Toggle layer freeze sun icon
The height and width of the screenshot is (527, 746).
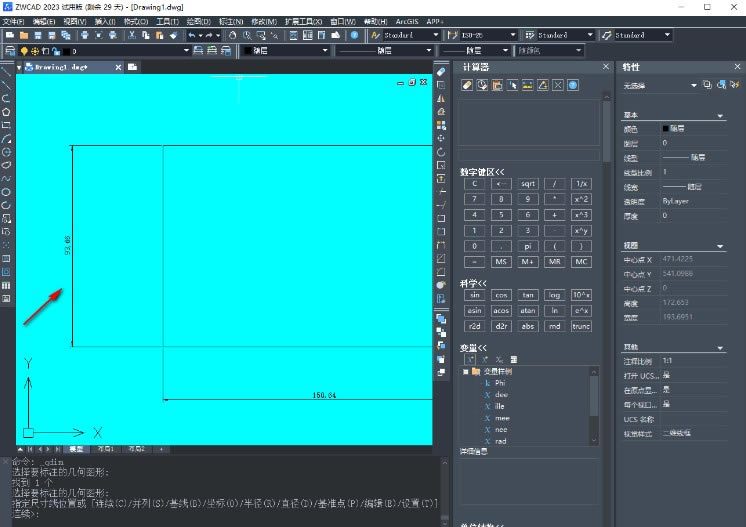(35, 51)
